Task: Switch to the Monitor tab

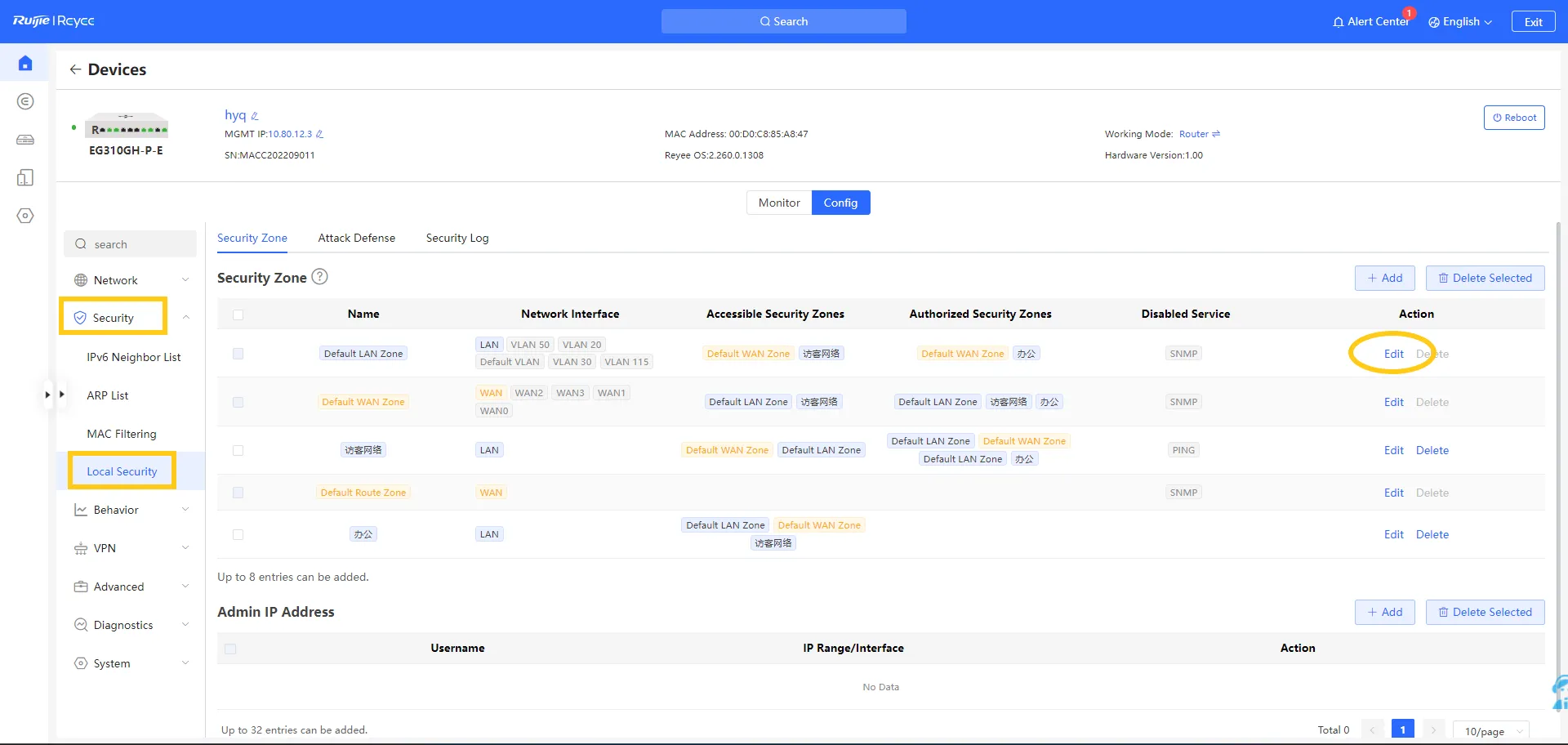Action: point(779,203)
